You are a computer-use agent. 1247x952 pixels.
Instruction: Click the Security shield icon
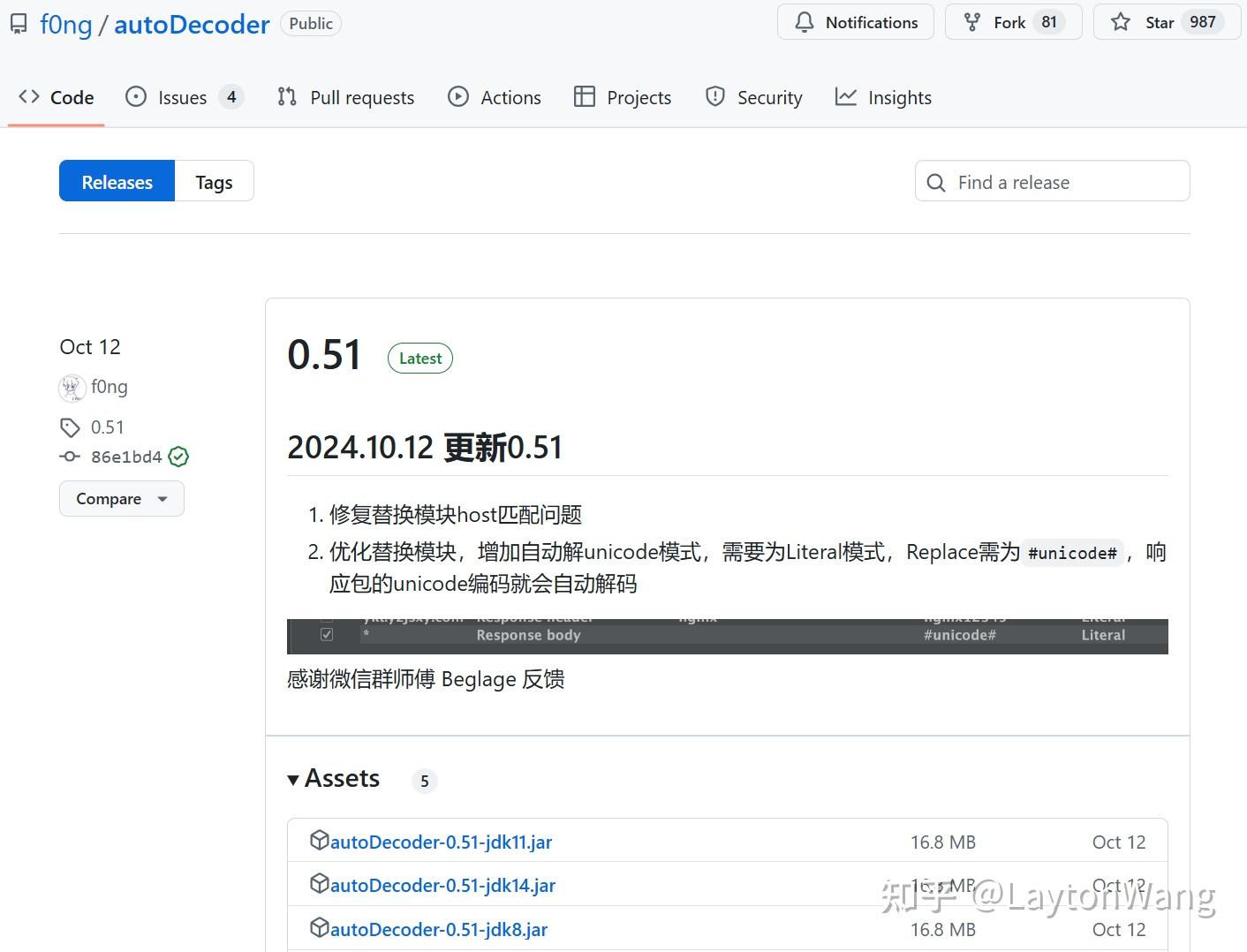tap(714, 97)
